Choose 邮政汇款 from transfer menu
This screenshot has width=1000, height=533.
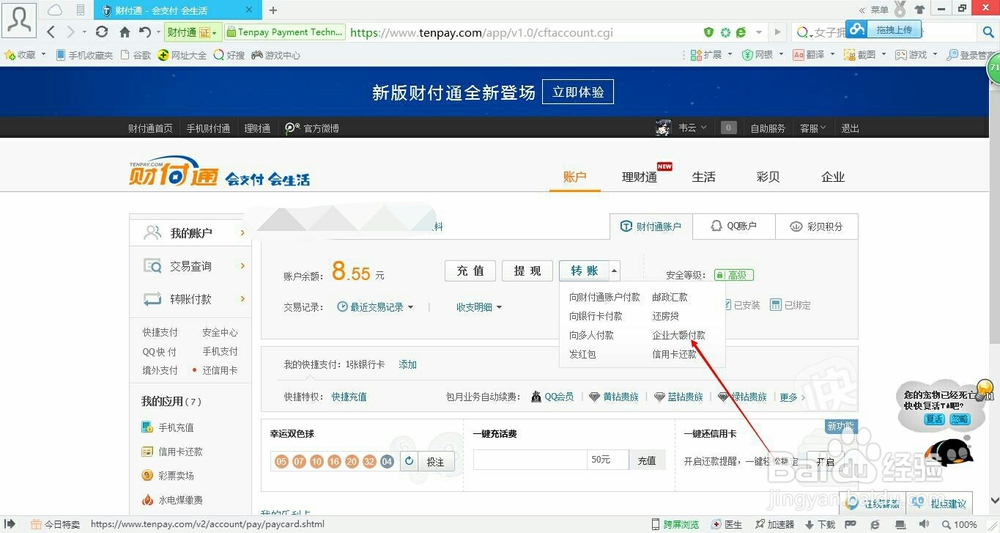(x=670, y=297)
